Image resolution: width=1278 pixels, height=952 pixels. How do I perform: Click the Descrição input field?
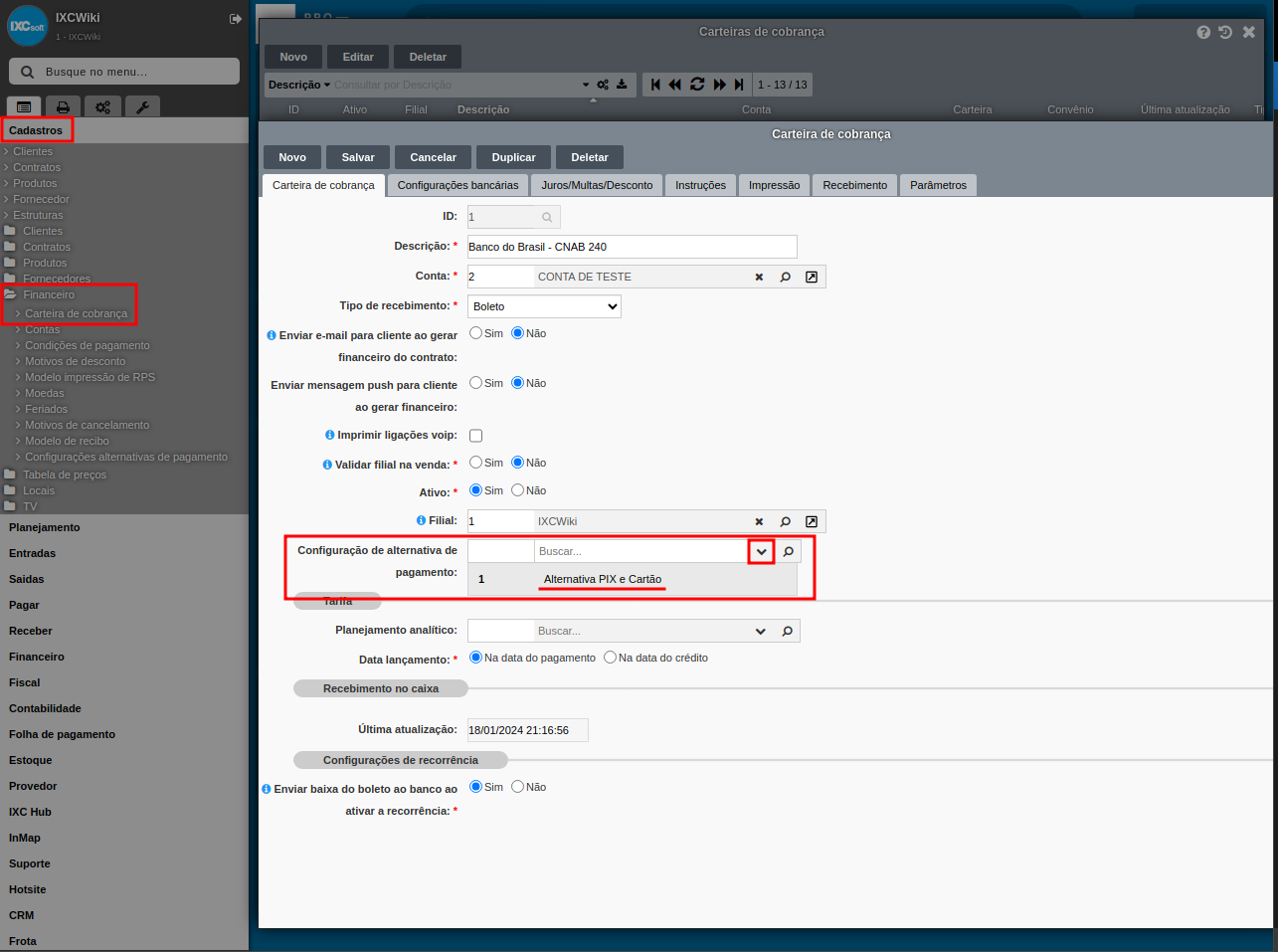633,247
